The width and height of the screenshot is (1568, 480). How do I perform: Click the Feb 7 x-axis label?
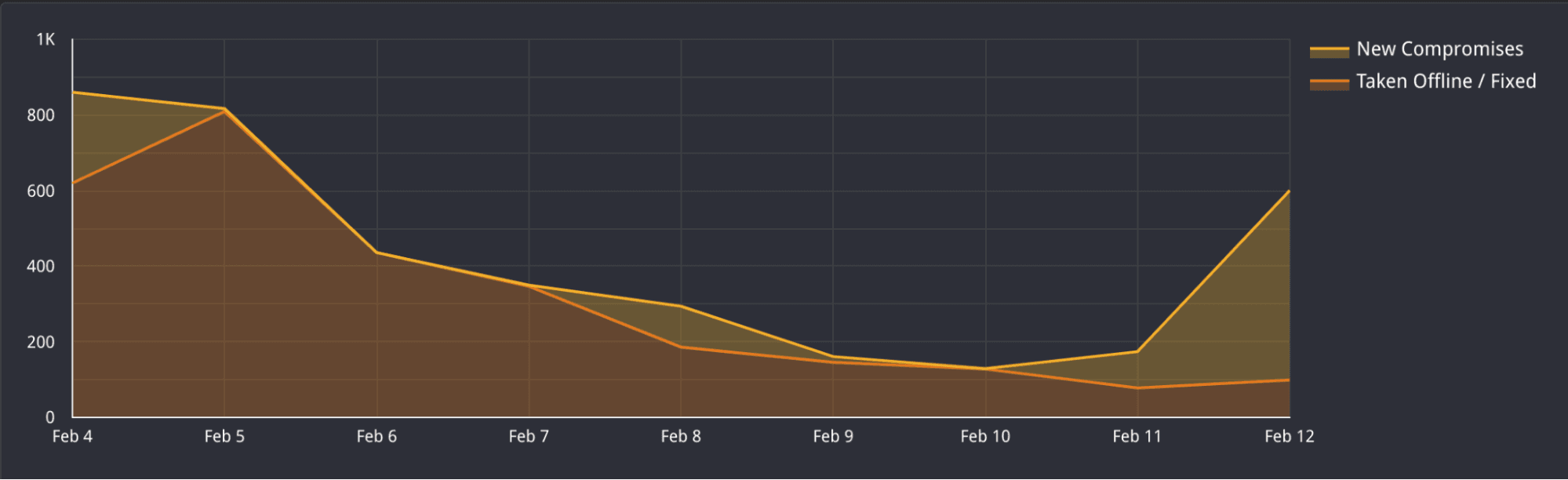(529, 437)
